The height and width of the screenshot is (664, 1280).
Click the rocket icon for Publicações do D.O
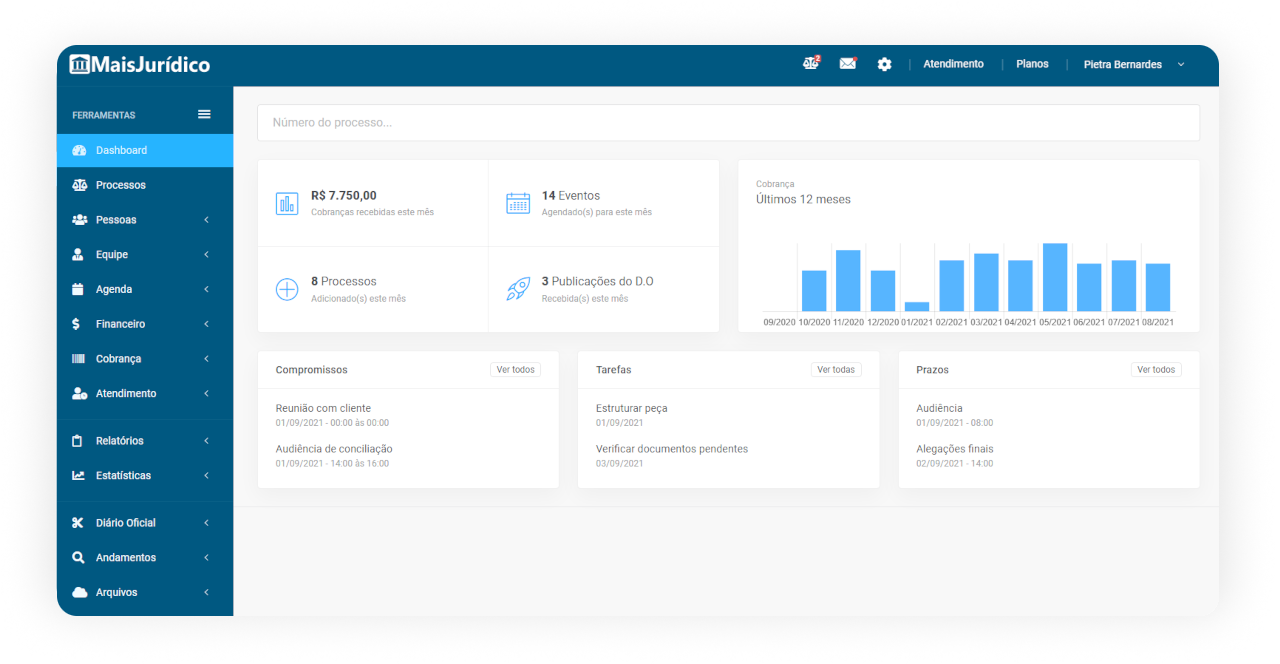tap(518, 290)
